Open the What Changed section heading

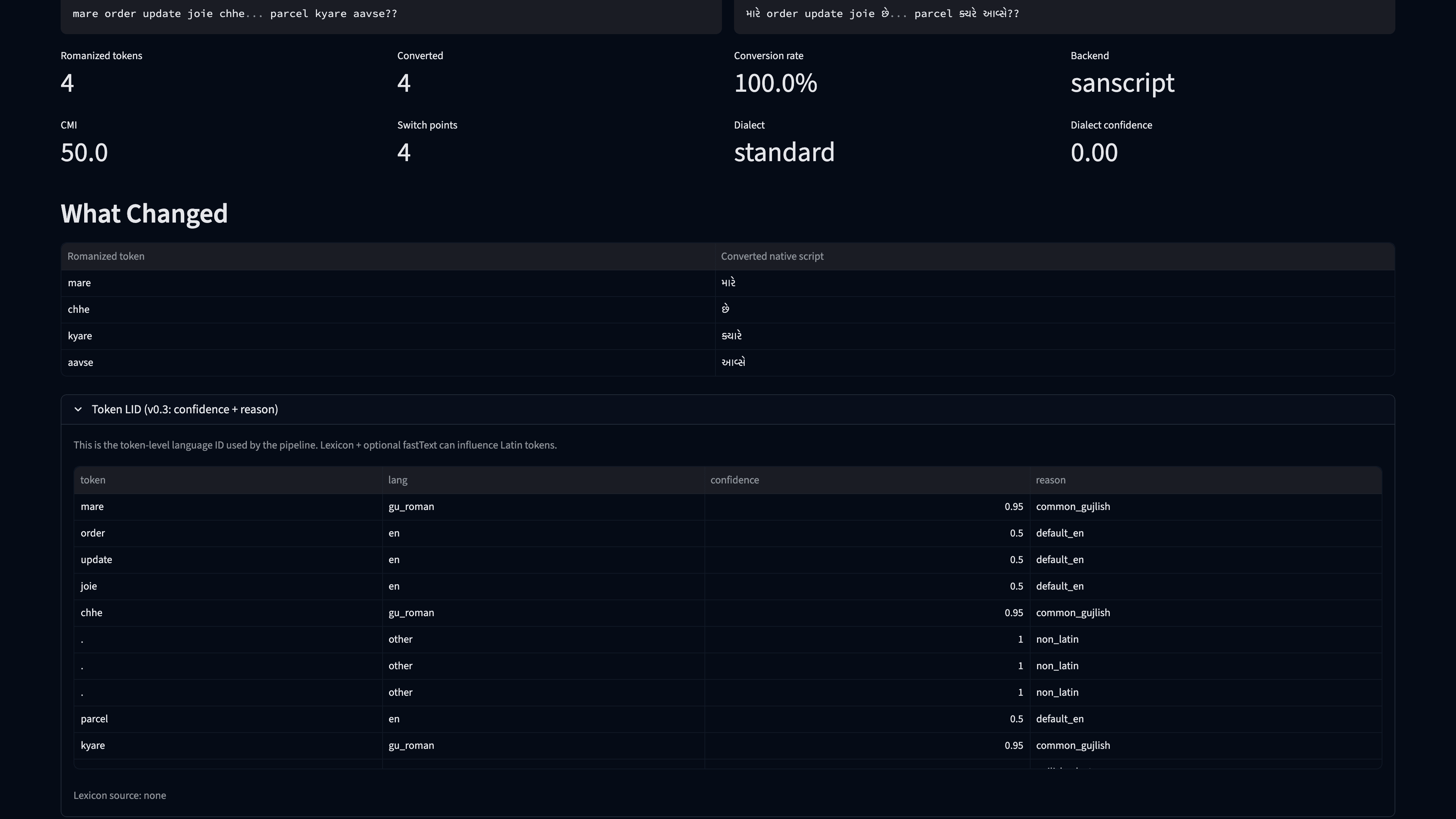pos(144,213)
